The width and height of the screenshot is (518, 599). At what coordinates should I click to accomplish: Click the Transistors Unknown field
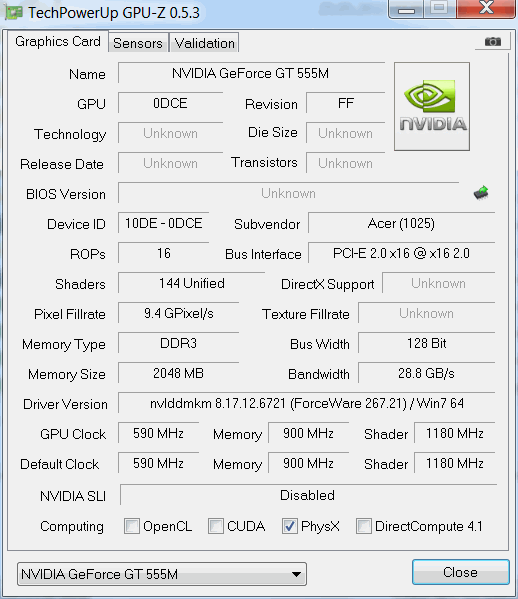click(x=345, y=163)
